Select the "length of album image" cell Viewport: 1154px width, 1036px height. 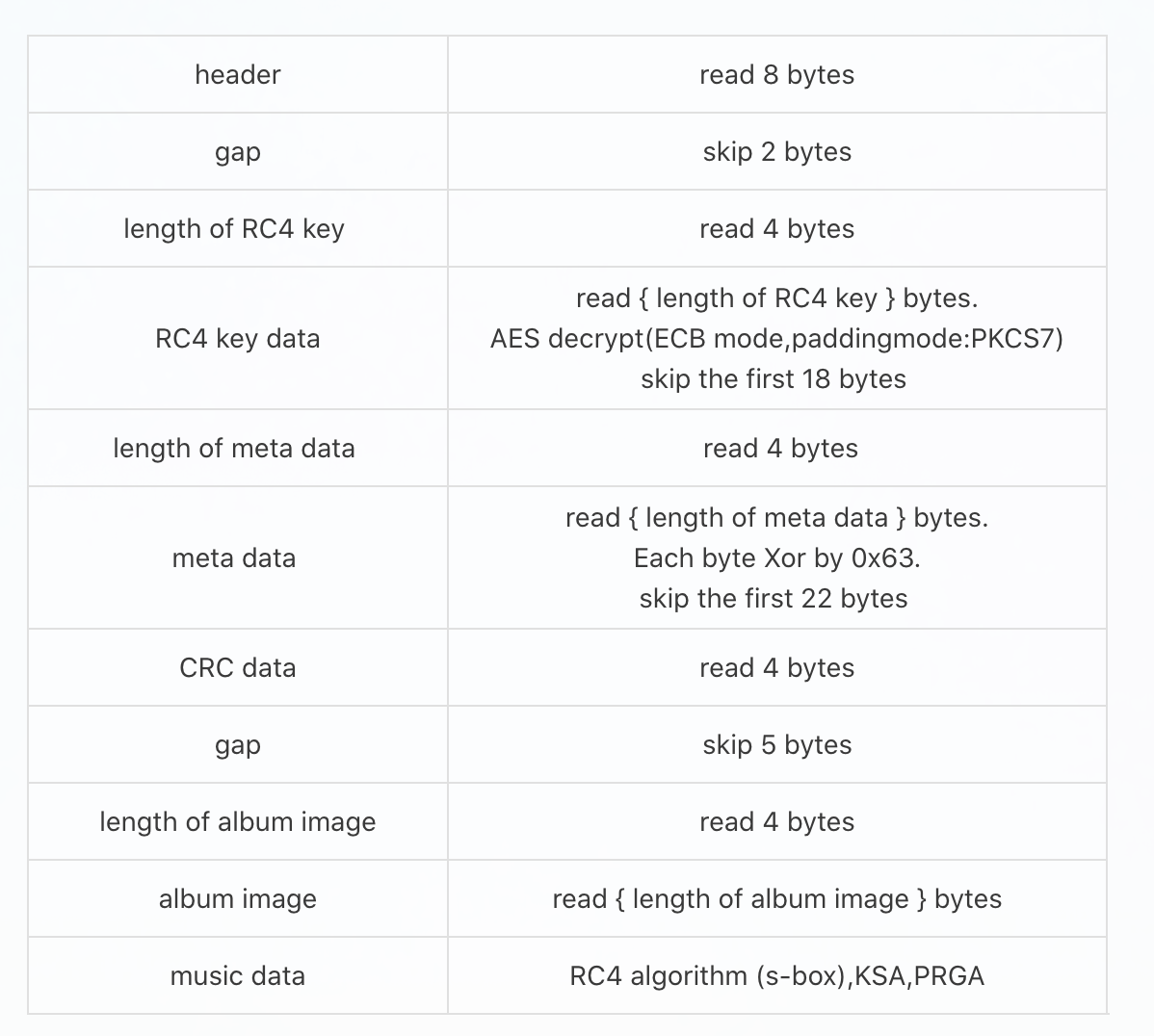[x=237, y=822]
